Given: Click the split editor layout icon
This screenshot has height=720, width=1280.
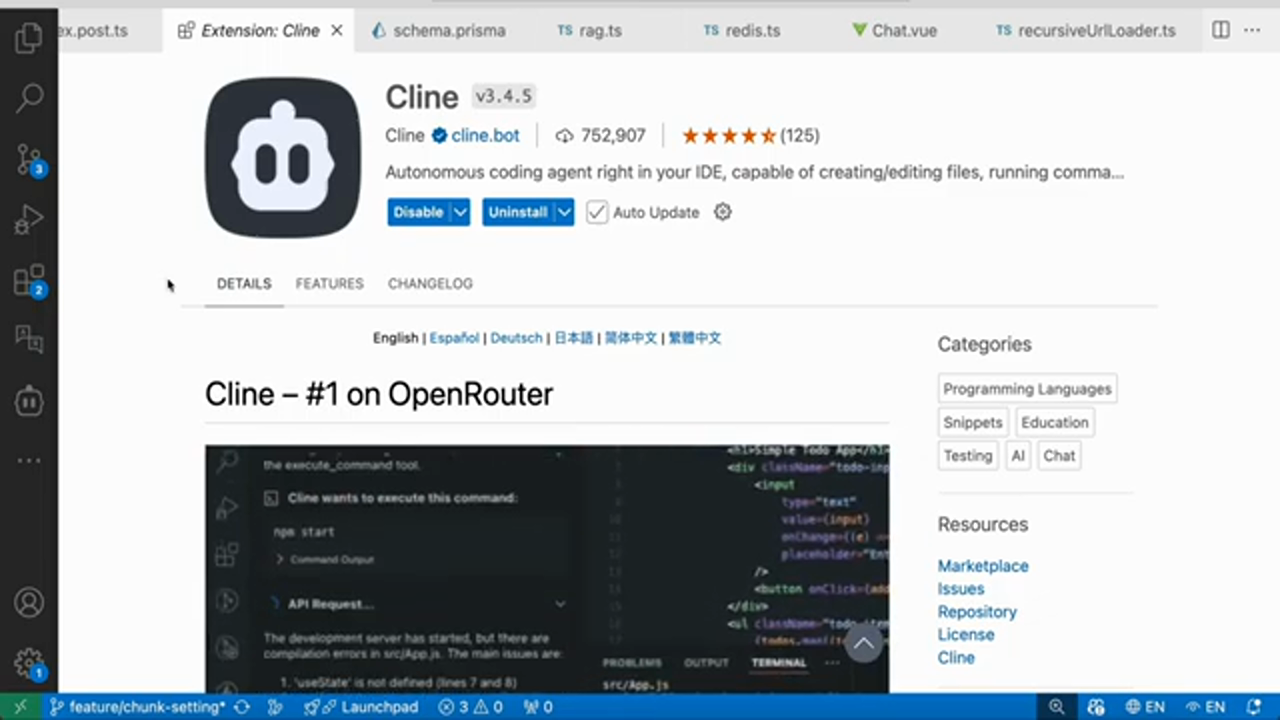Looking at the screenshot, I should point(1221,30).
